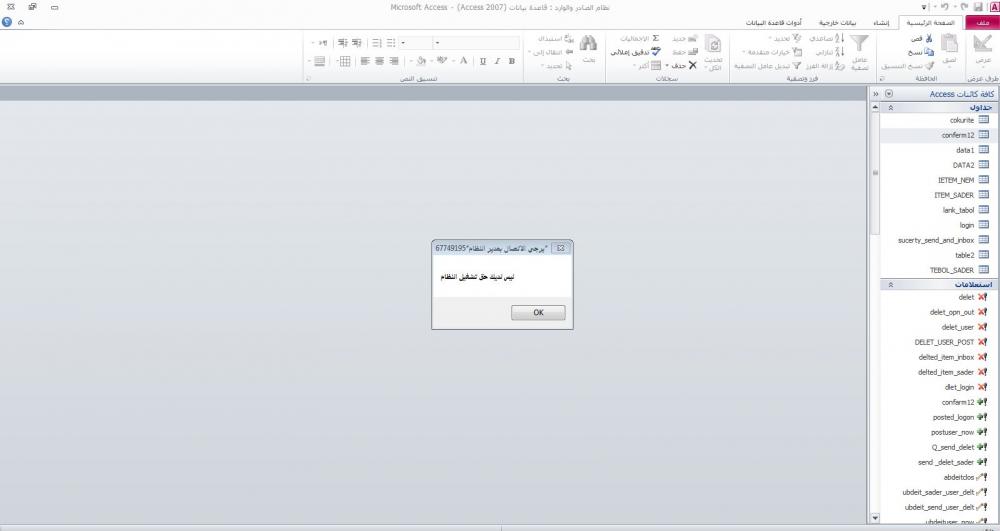This screenshot has width=1000, height=531.
Task: Click the Spelling check icon (تدقيق إملائي)
Action: (656, 52)
